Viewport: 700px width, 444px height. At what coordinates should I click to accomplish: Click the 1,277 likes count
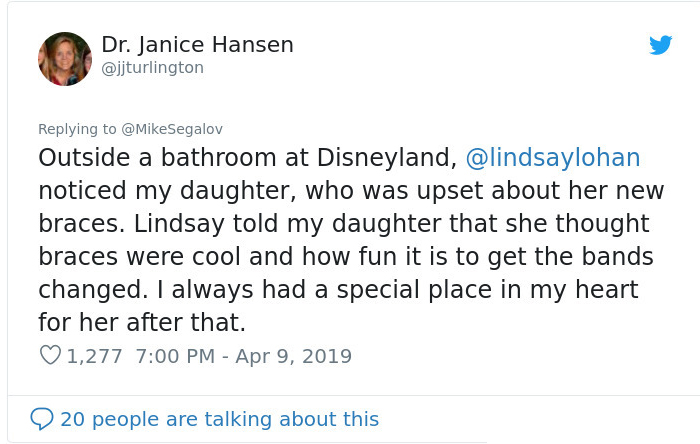click(x=94, y=356)
